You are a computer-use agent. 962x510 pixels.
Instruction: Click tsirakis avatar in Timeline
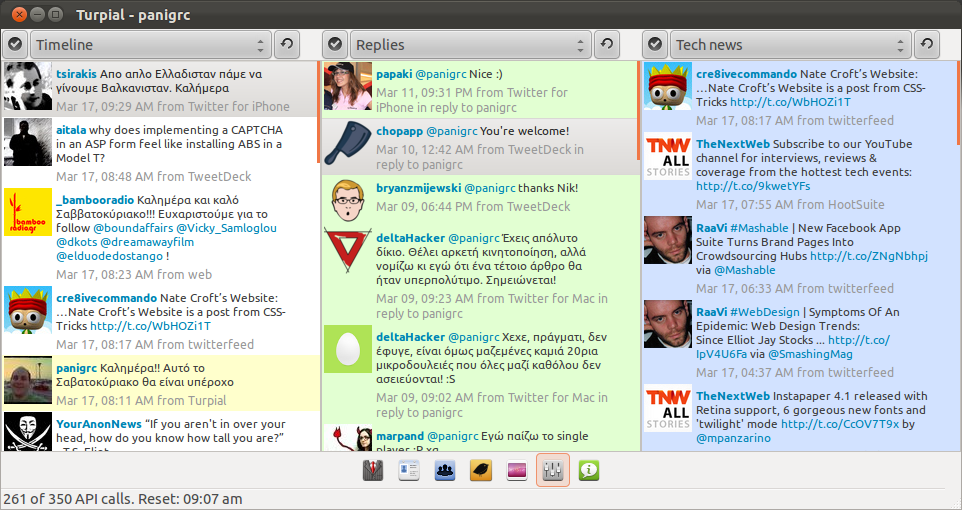pos(28,86)
